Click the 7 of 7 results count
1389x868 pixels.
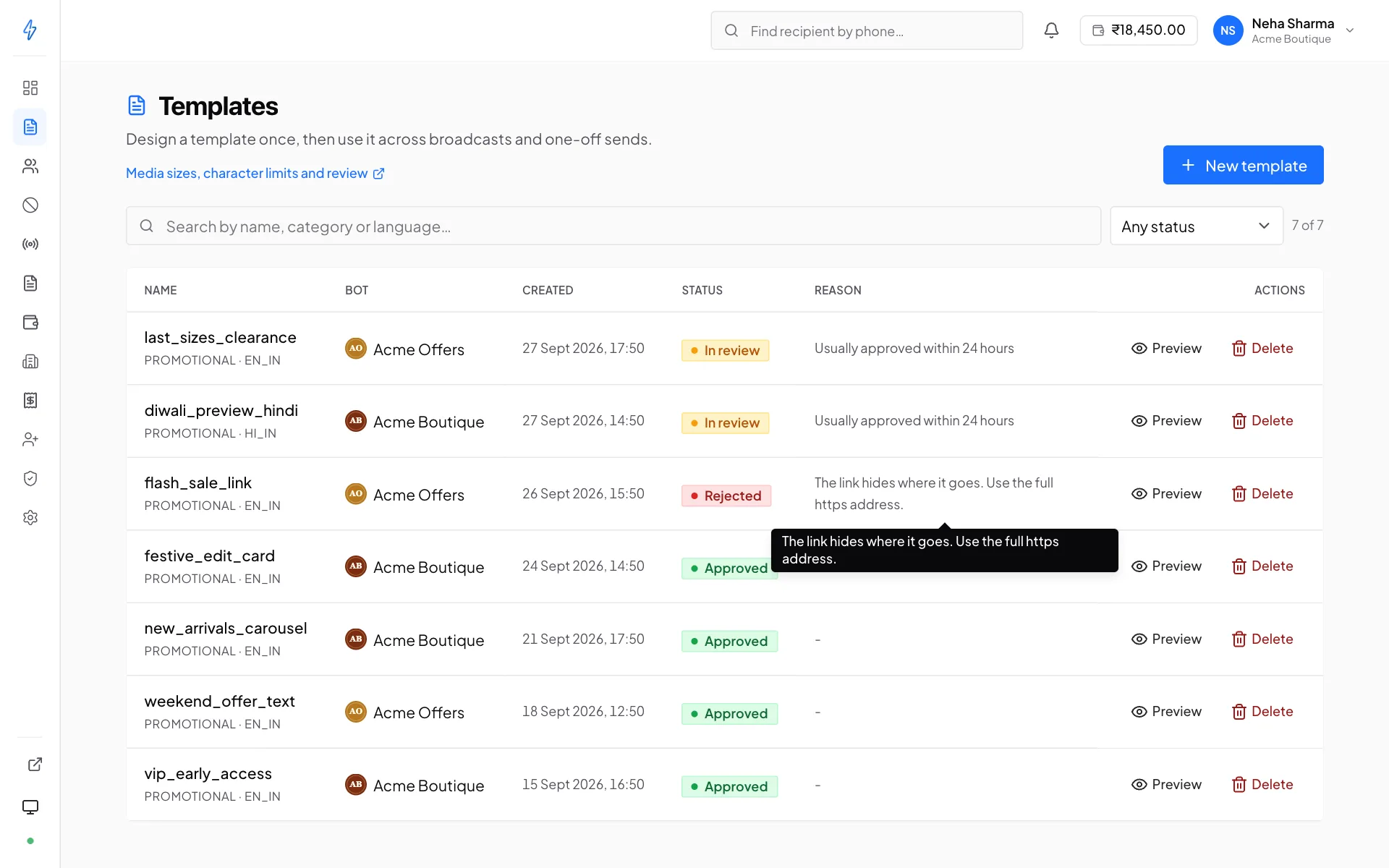click(x=1307, y=226)
